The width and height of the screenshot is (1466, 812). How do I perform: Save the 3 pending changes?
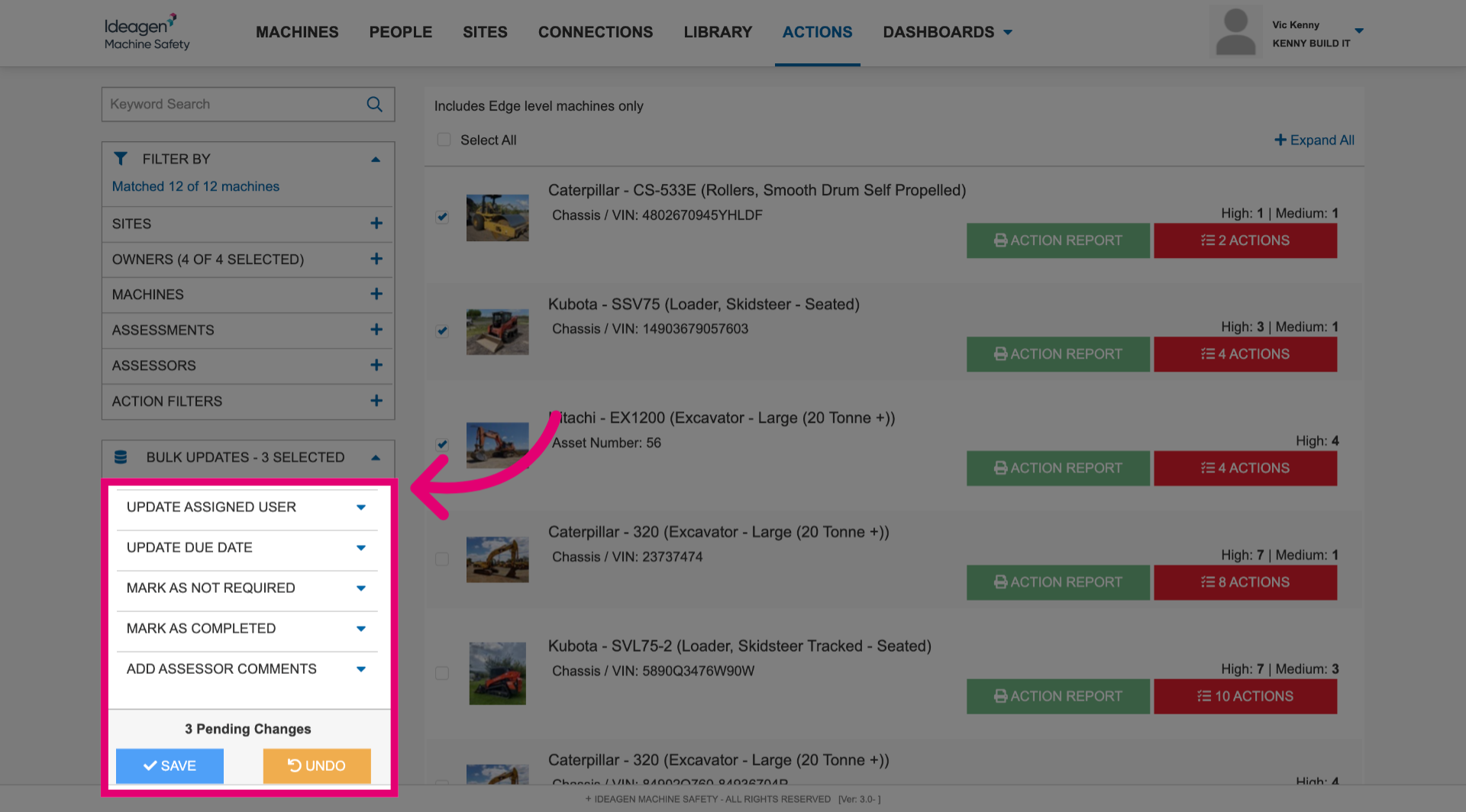click(170, 765)
